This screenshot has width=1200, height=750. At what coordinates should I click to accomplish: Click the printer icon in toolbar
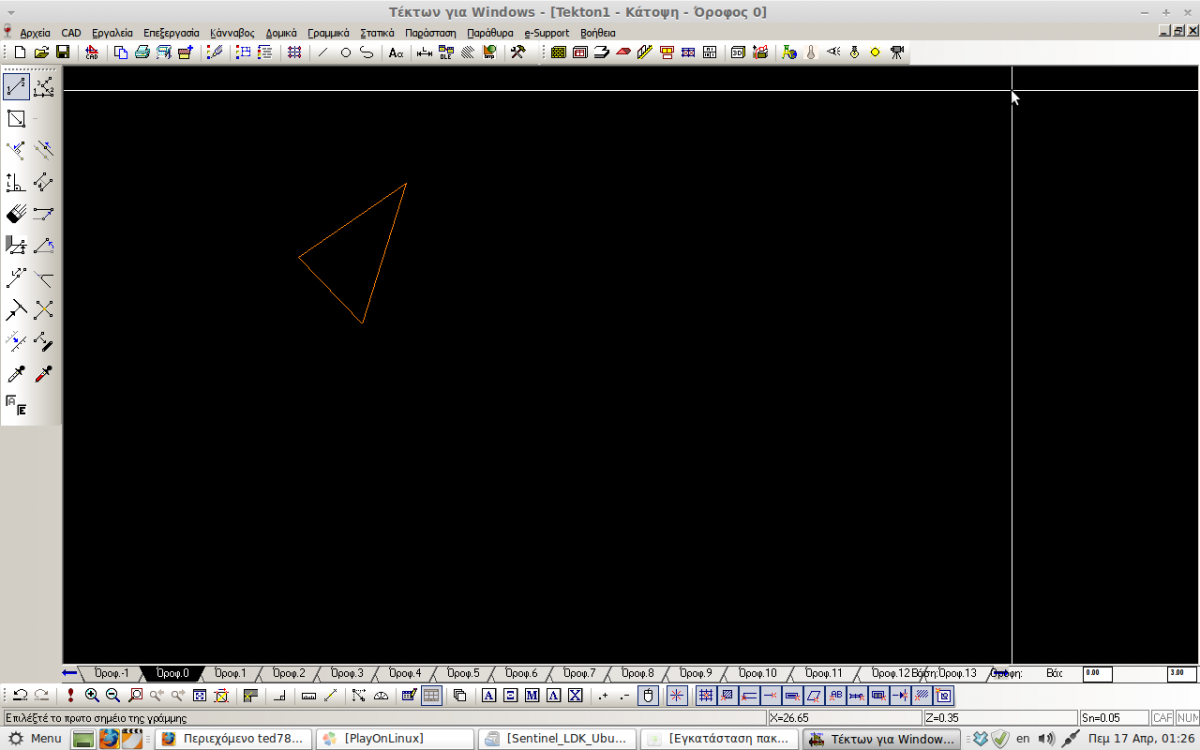pos(142,52)
